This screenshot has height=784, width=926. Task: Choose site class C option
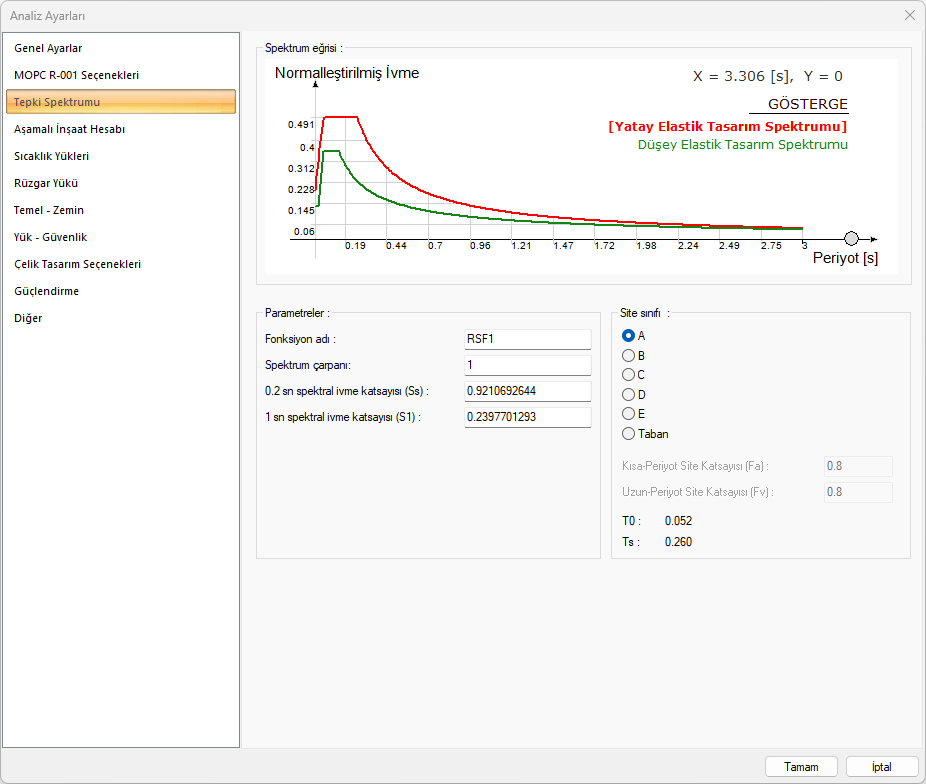click(x=629, y=375)
